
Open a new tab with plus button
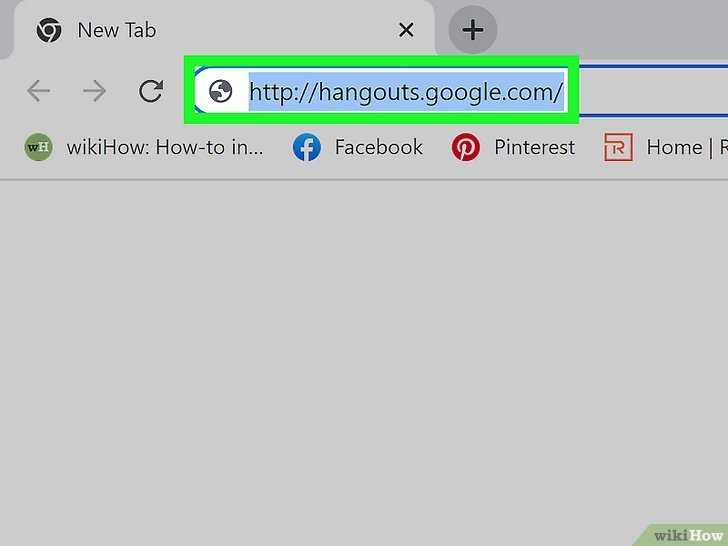pyautogui.click(x=473, y=30)
